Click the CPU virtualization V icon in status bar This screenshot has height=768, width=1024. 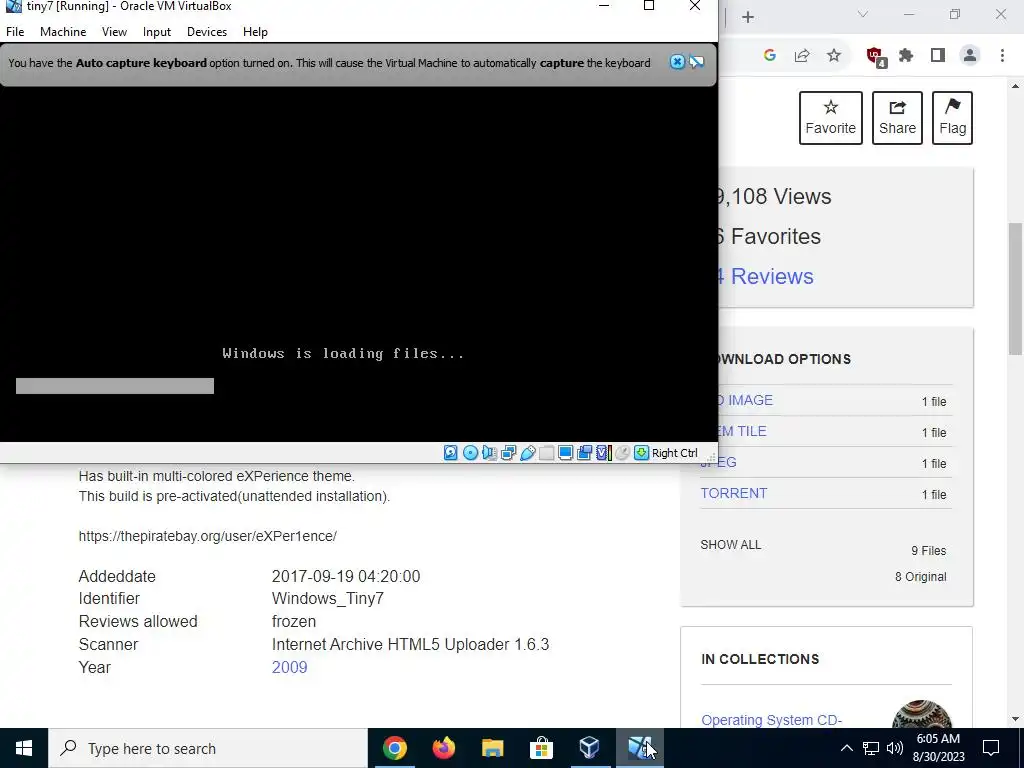(x=603, y=453)
